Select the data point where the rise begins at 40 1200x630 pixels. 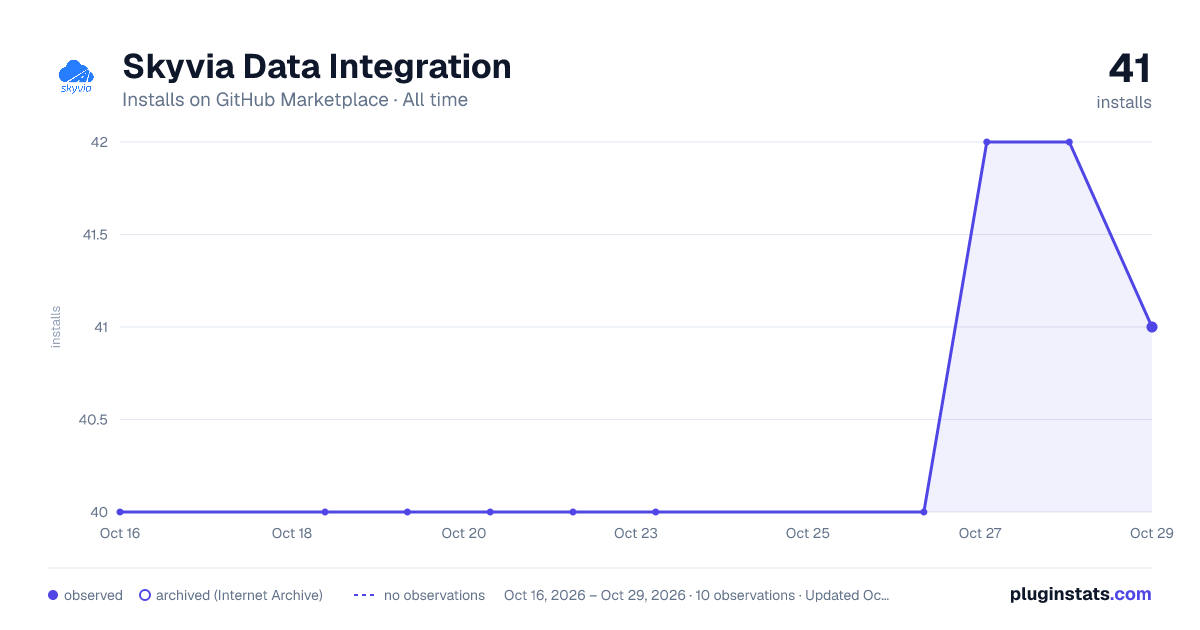[x=923, y=512]
